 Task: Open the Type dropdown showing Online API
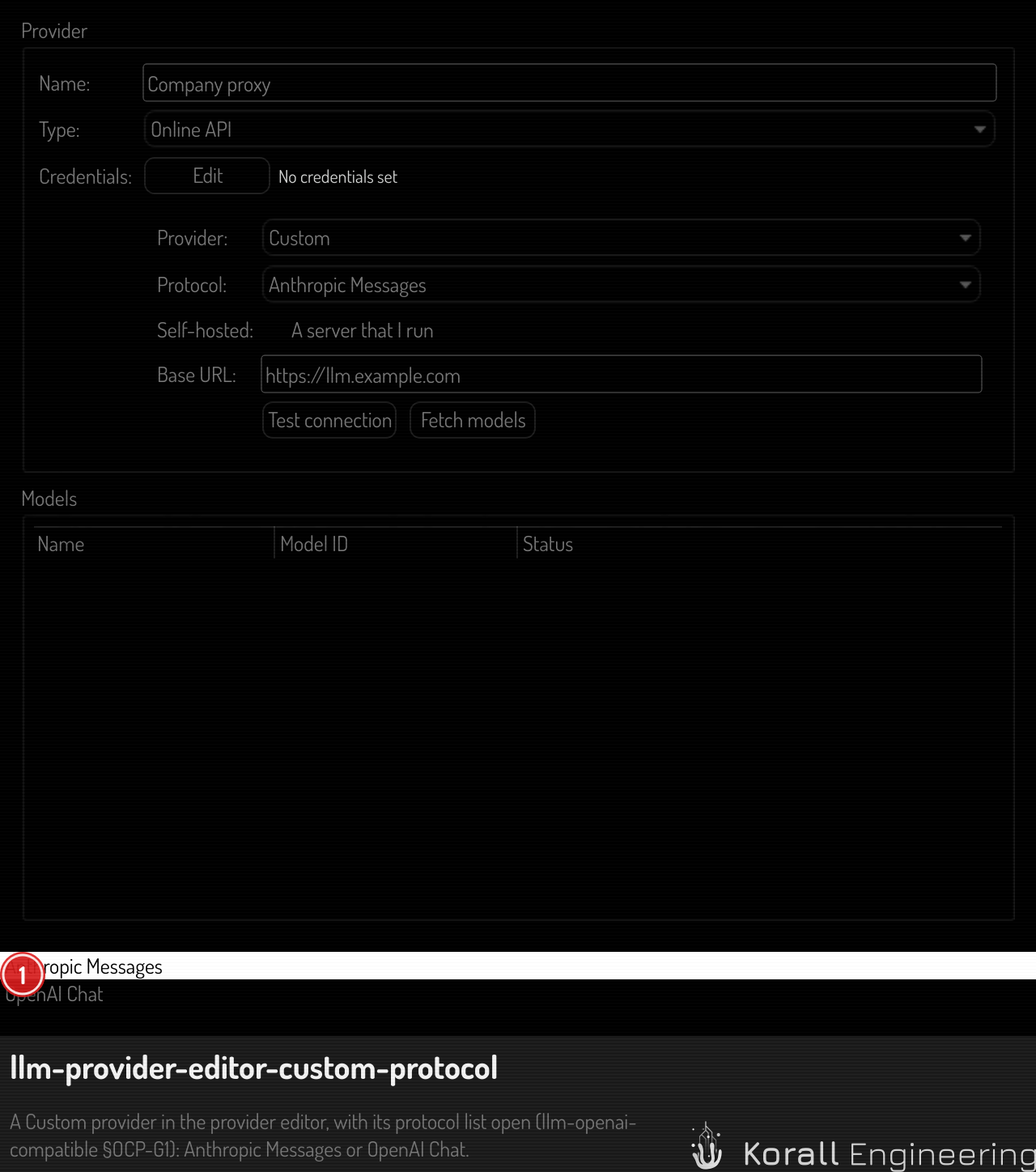pyautogui.click(x=569, y=130)
